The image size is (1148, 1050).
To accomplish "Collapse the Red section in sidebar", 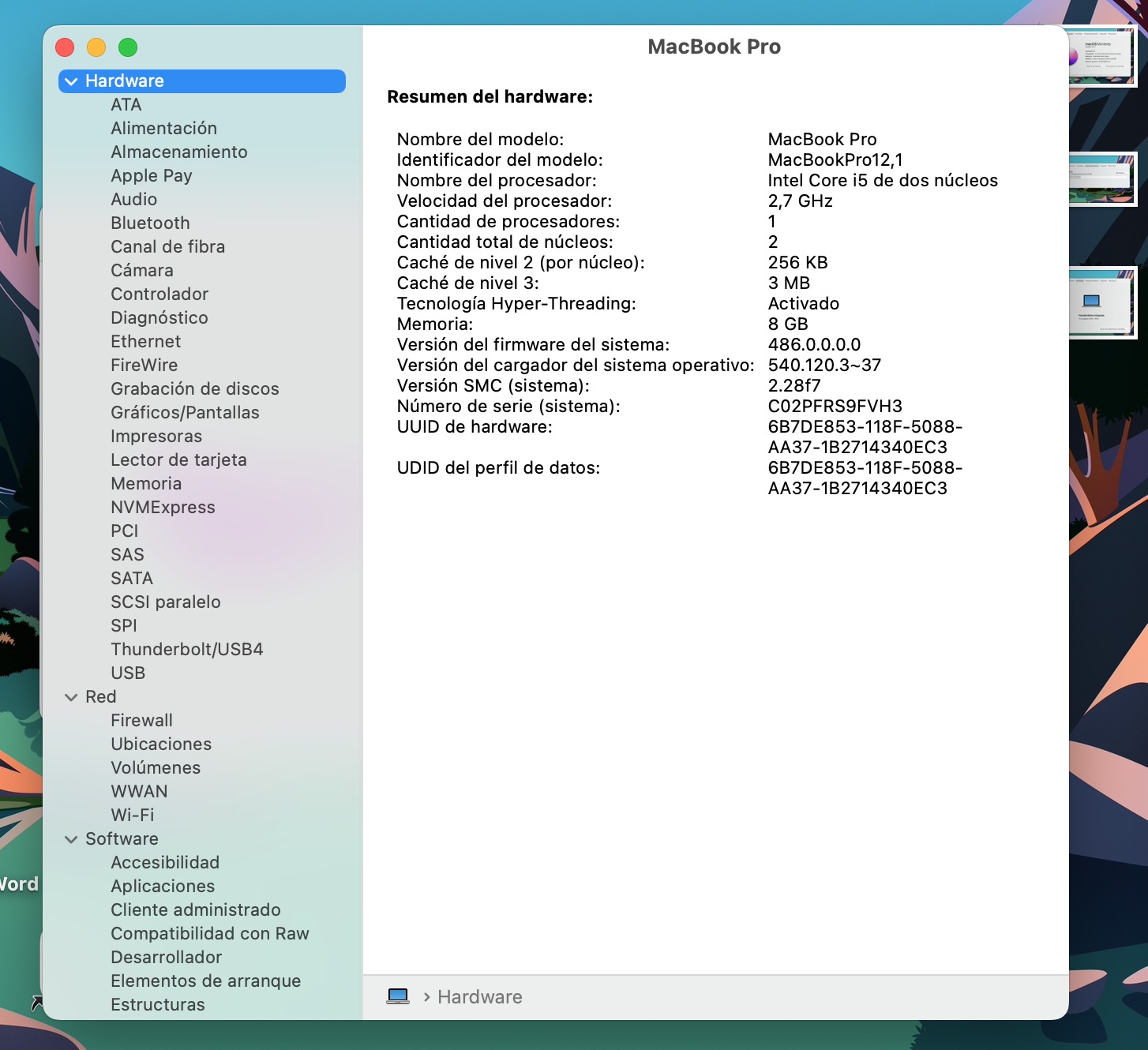I will coord(71,697).
